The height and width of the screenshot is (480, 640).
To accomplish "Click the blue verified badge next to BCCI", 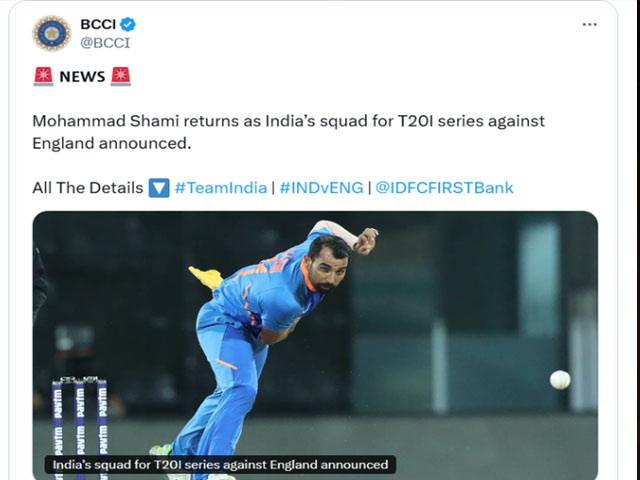I will click(x=128, y=24).
